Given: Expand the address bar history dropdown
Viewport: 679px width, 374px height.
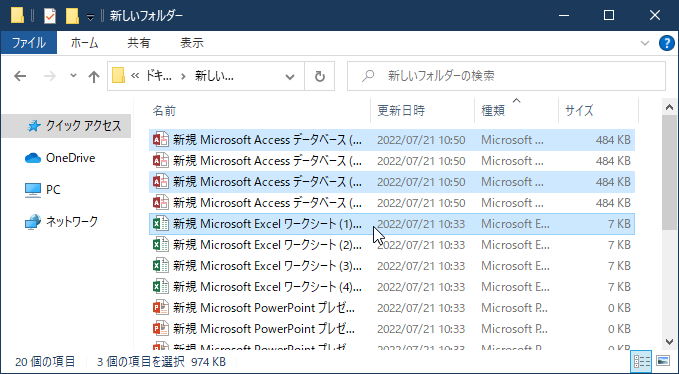Looking at the screenshot, I should pos(290,77).
